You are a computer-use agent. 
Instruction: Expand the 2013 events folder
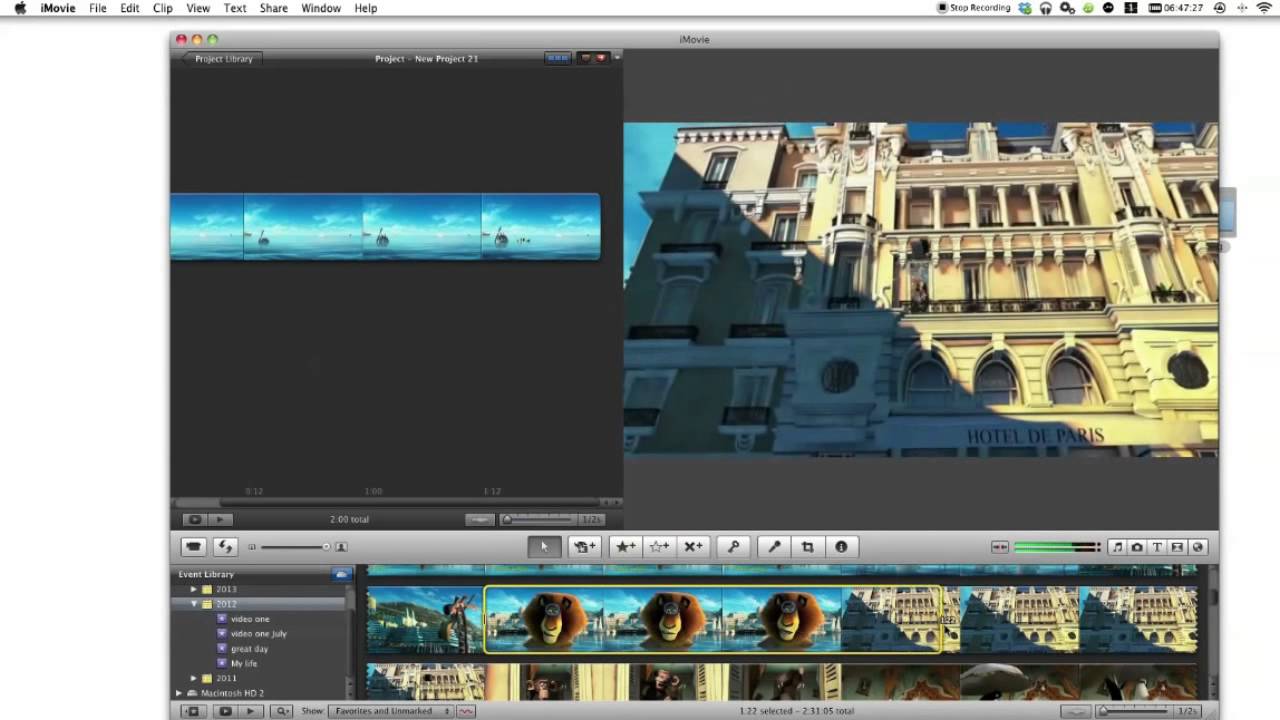[194, 589]
